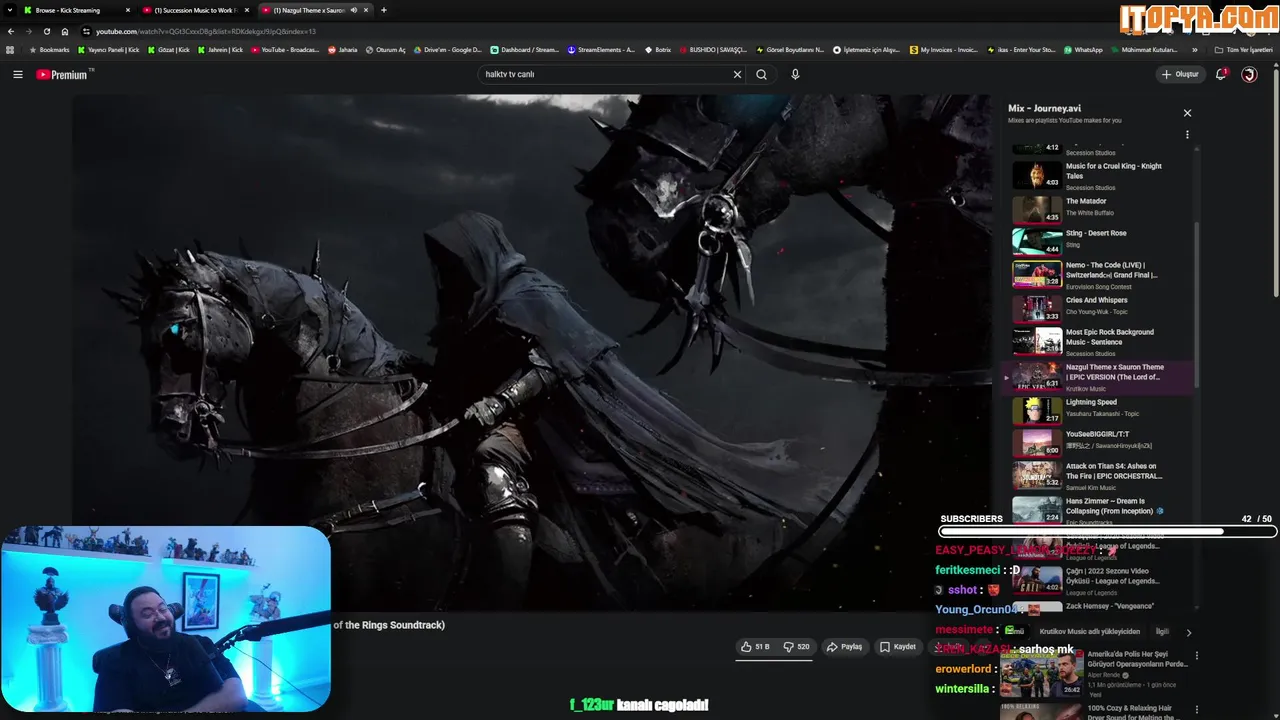
Task: Play The Matador playlist item
Action: pyautogui.click(x=1100, y=208)
